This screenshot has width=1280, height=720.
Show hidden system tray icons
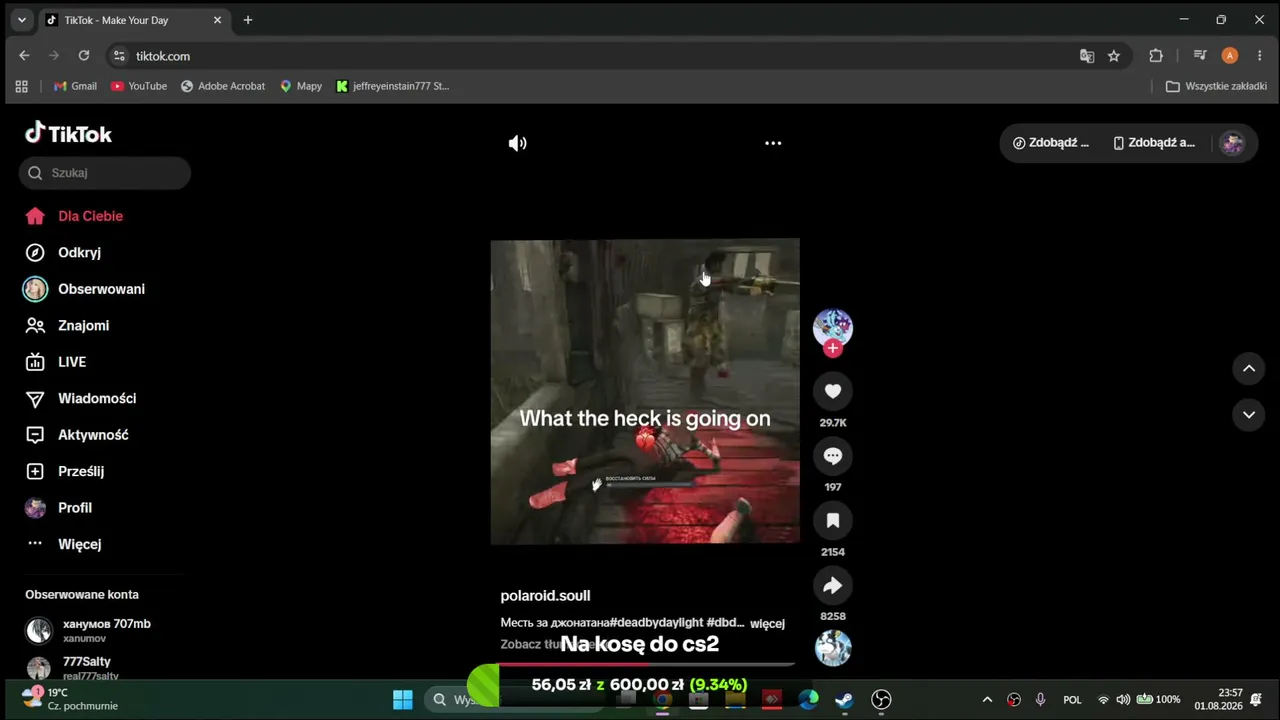(987, 699)
